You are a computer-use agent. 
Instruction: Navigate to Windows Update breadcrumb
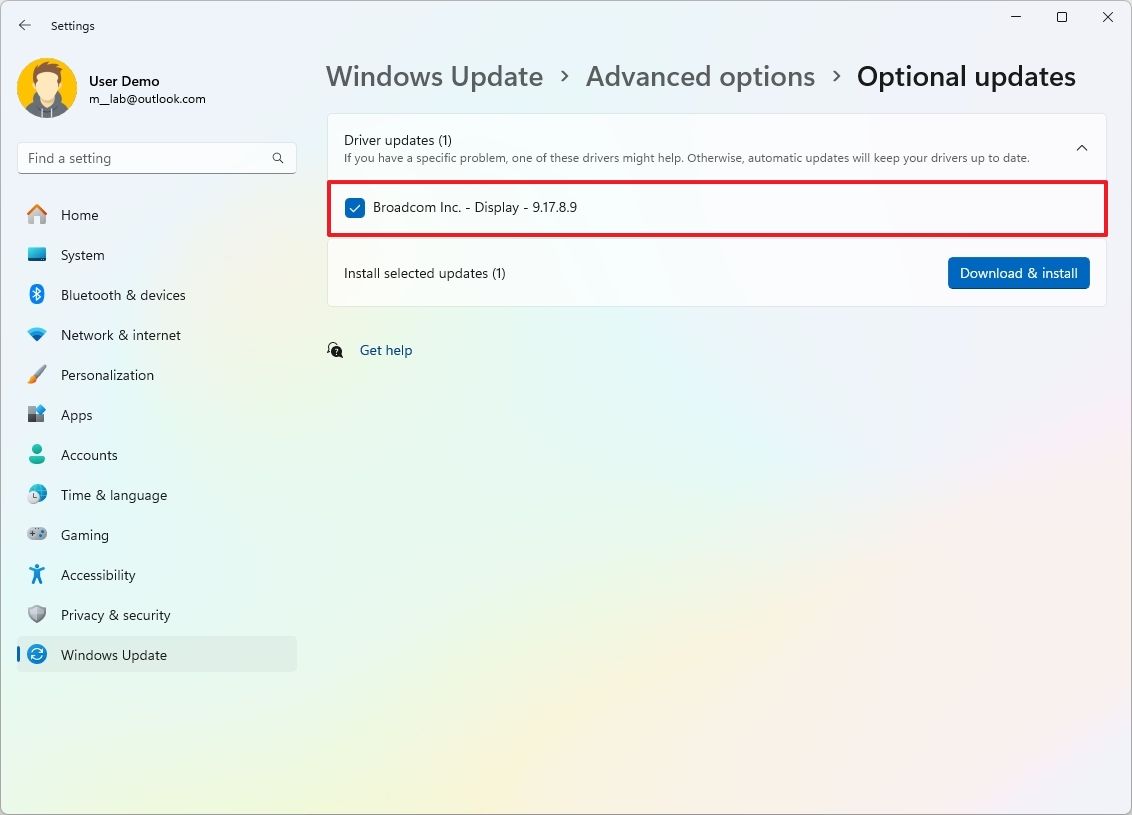click(434, 77)
